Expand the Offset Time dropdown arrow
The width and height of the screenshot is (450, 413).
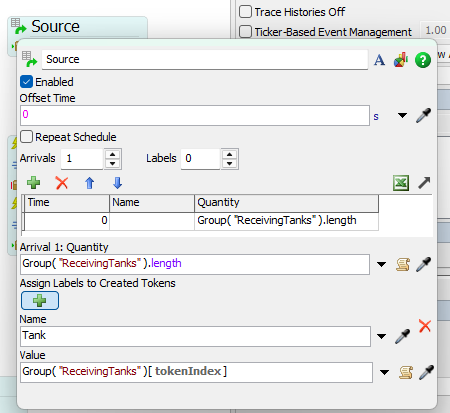[x=402, y=115]
